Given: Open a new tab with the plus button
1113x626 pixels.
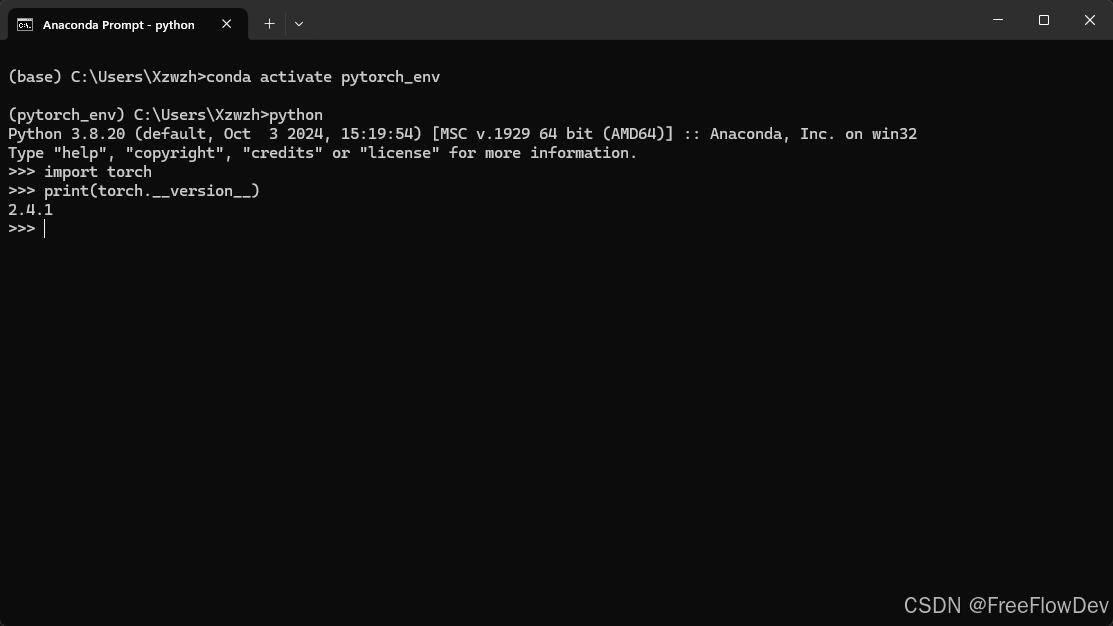Looking at the screenshot, I should click(269, 23).
